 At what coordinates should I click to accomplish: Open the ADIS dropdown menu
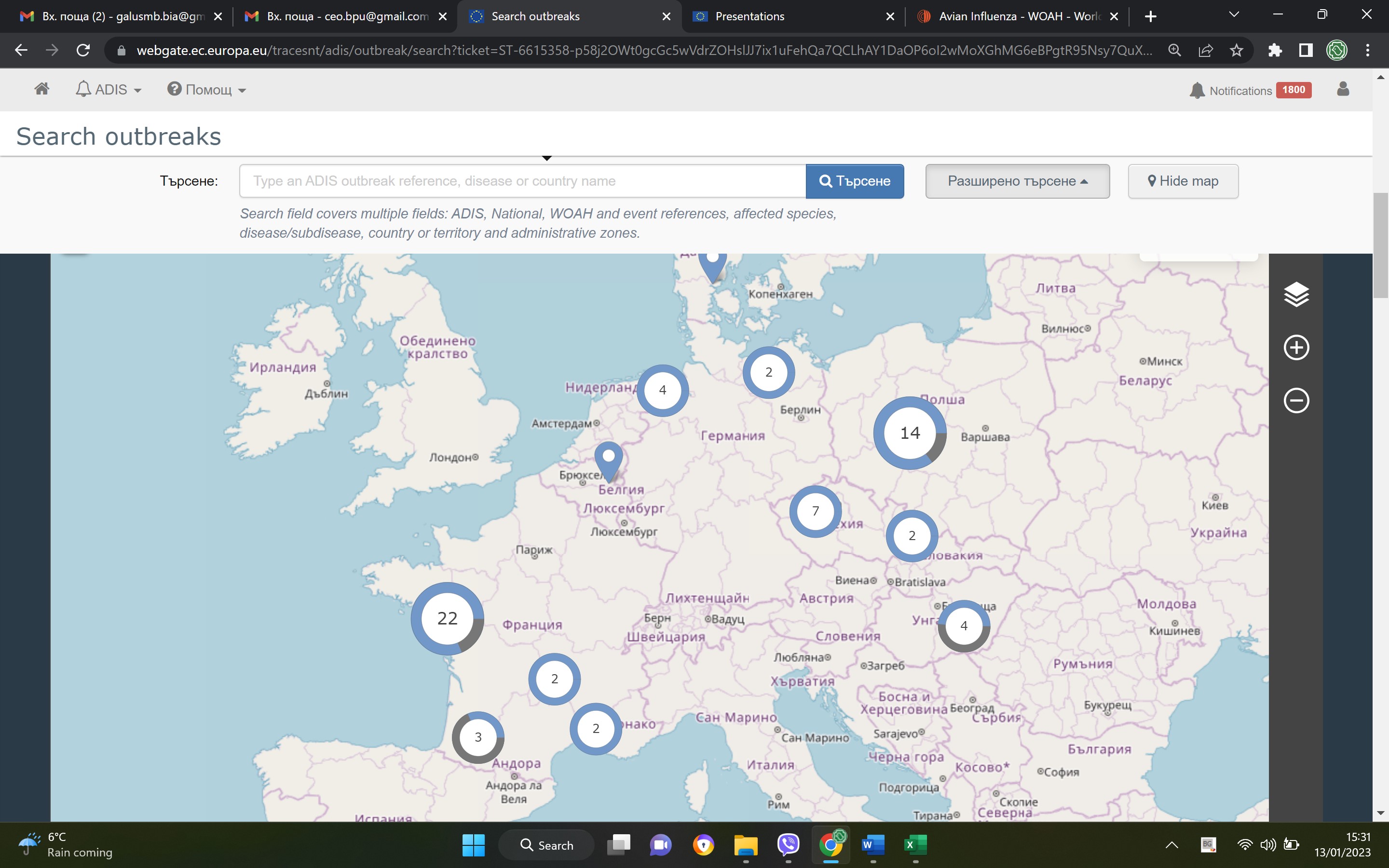pyautogui.click(x=109, y=90)
